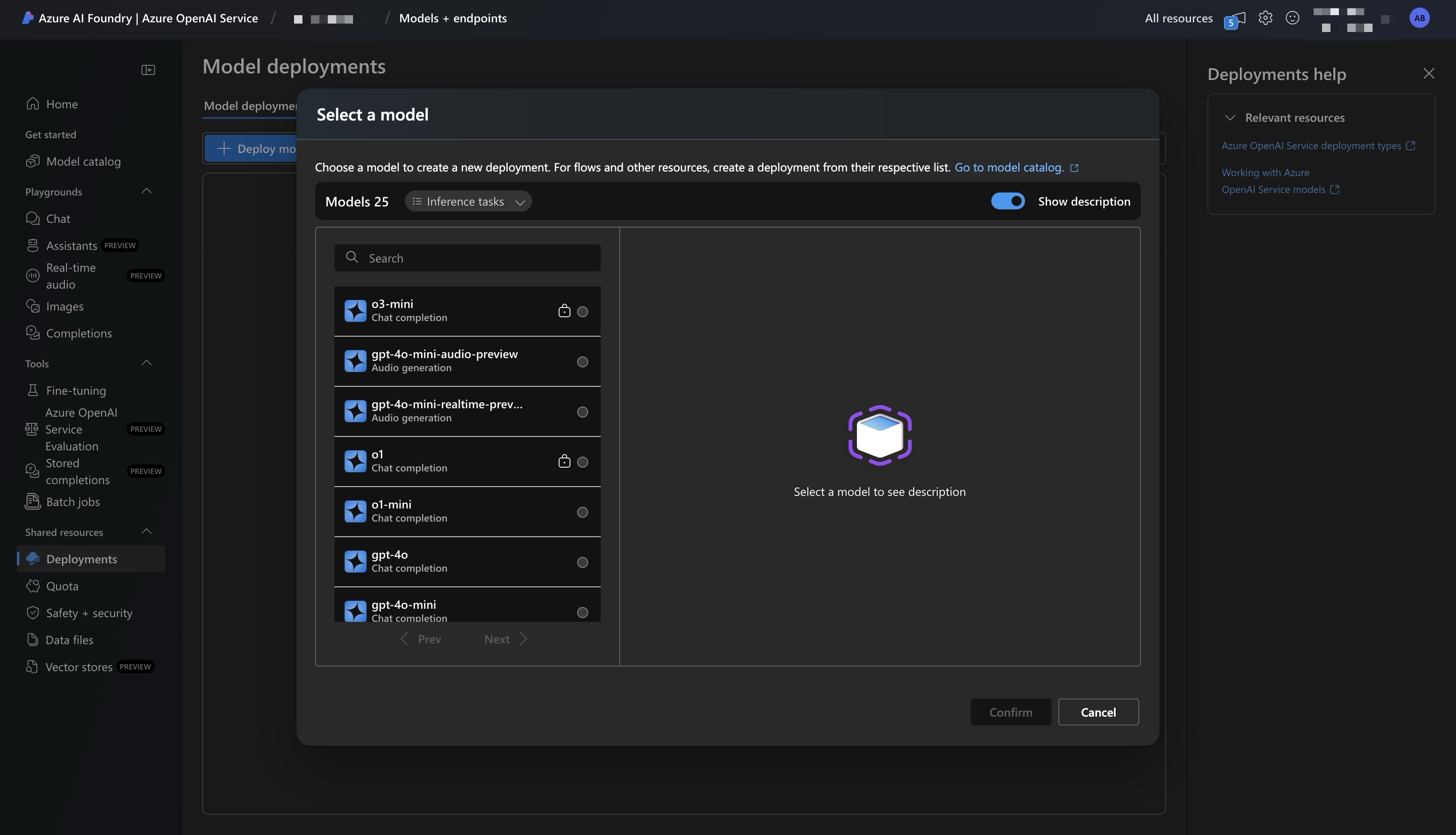
Task: Open the Go to model catalog link
Action: point(1009,167)
